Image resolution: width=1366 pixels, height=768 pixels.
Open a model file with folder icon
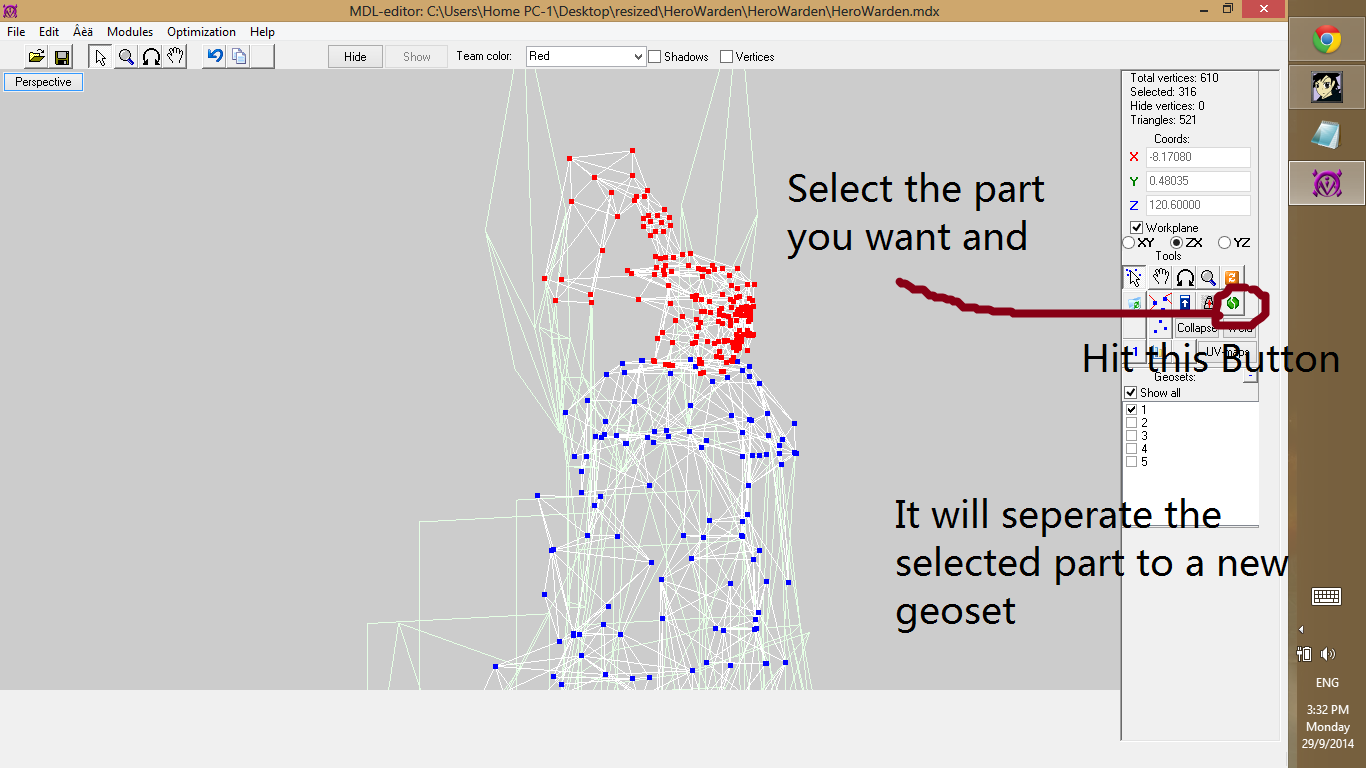pyautogui.click(x=36, y=57)
